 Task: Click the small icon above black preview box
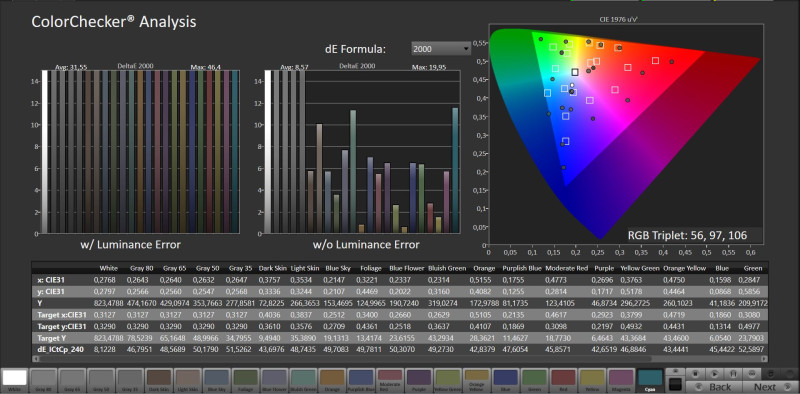point(675,372)
